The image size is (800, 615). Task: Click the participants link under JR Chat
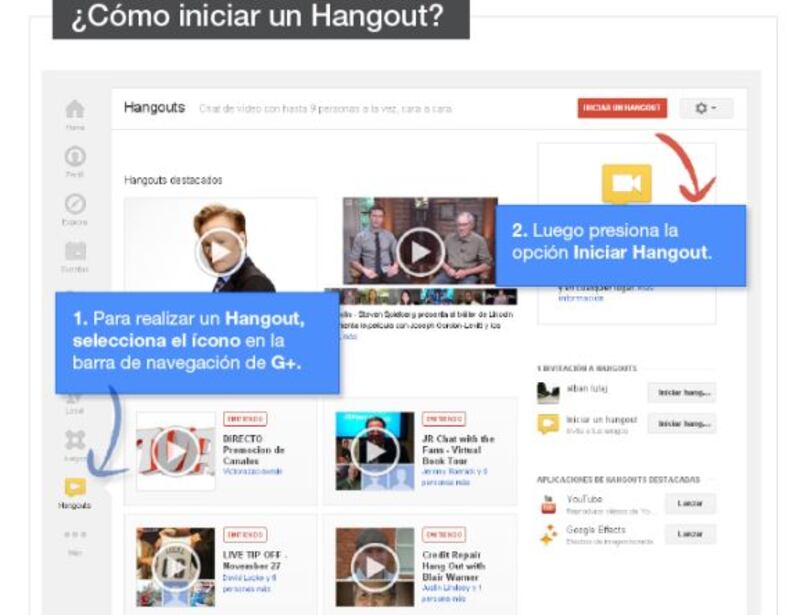454,477
